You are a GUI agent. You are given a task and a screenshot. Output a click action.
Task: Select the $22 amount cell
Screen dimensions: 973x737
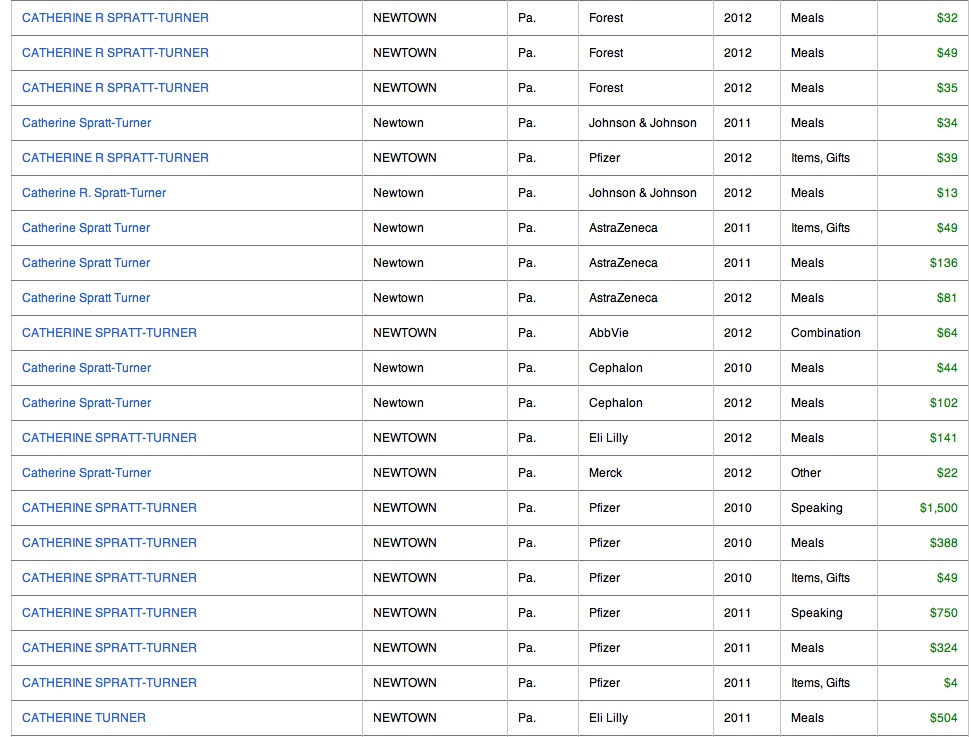[x=922, y=473]
